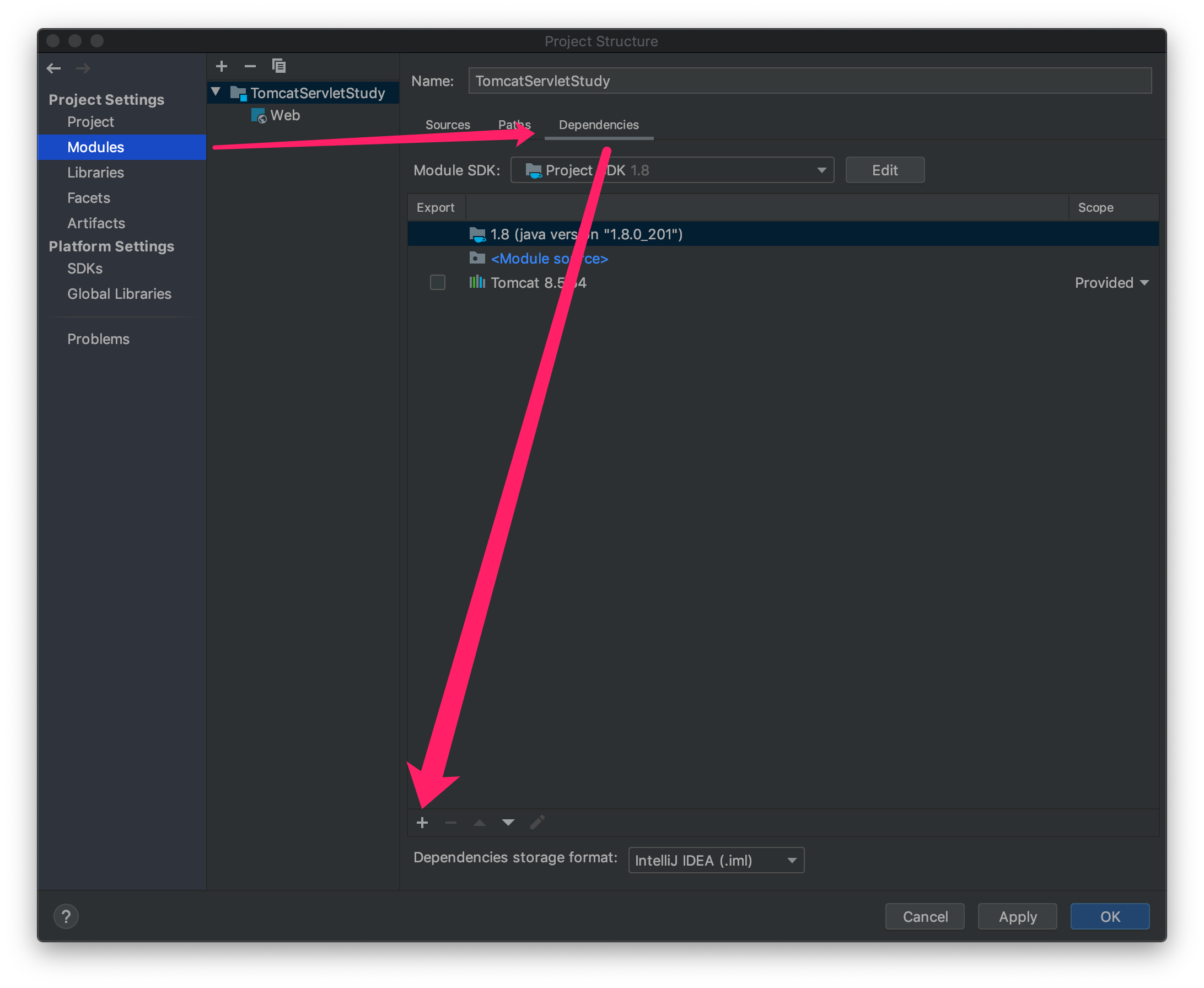
Task: Open Artifacts in Project Settings
Action: pyautogui.click(x=96, y=223)
